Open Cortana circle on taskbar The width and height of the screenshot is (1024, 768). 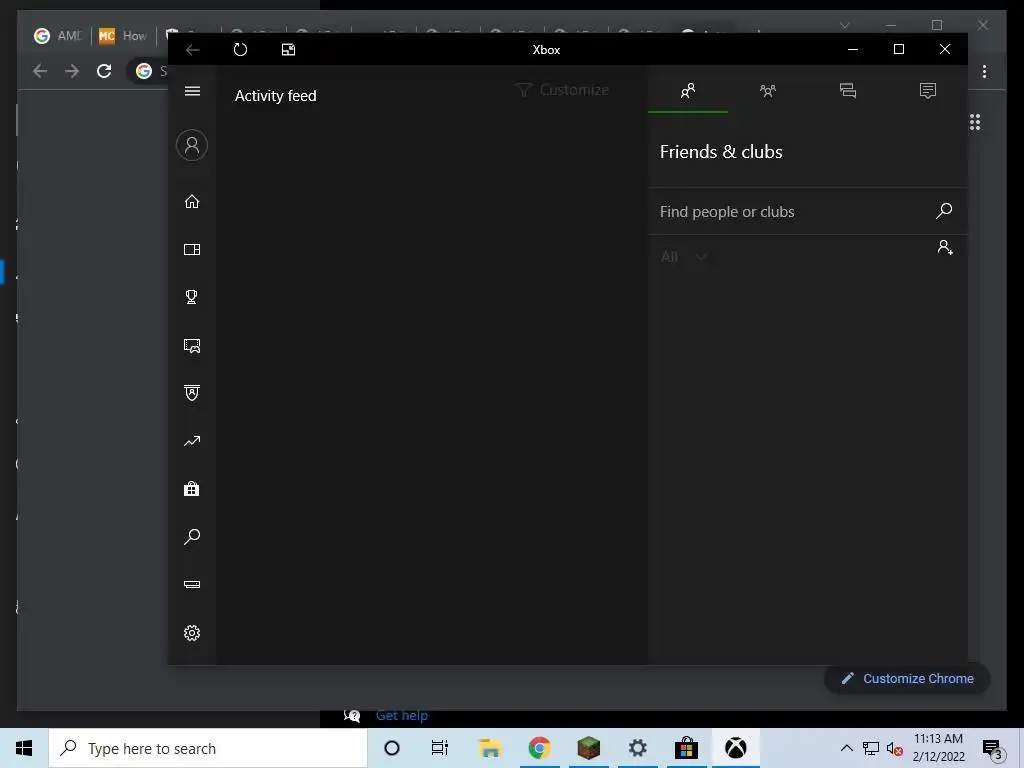pyautogui.click(x=392, y=748)
